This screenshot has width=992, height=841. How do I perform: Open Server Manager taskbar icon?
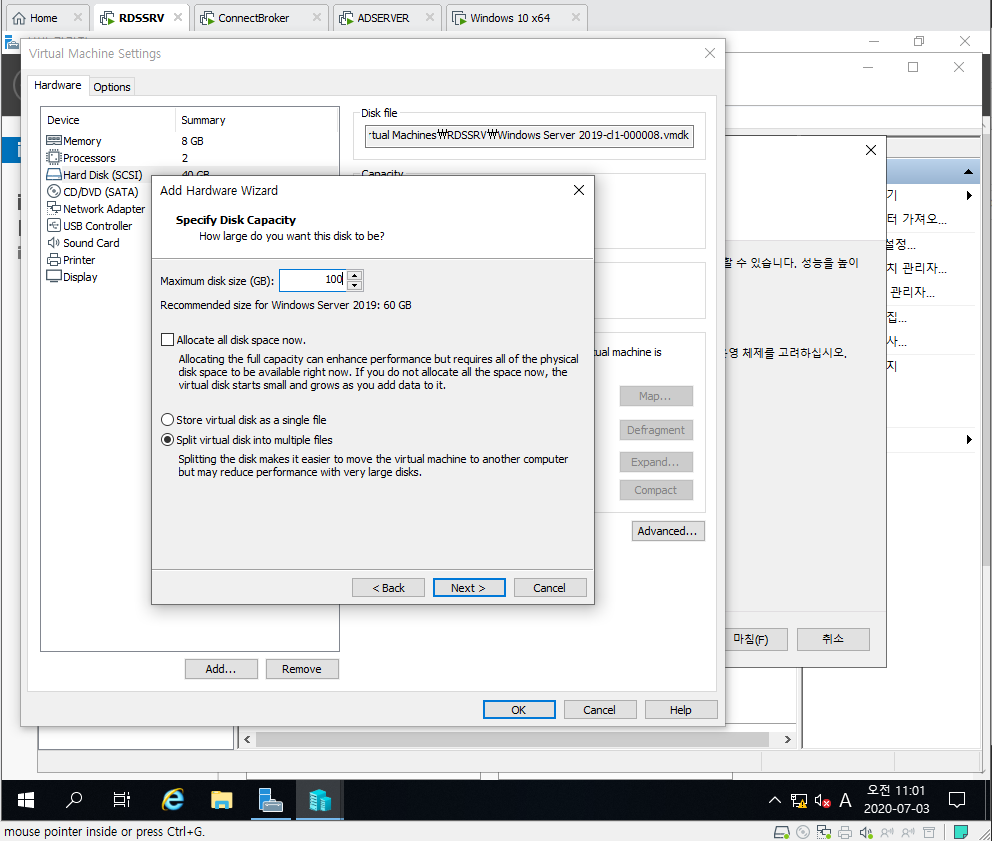(x=270, y=801)
